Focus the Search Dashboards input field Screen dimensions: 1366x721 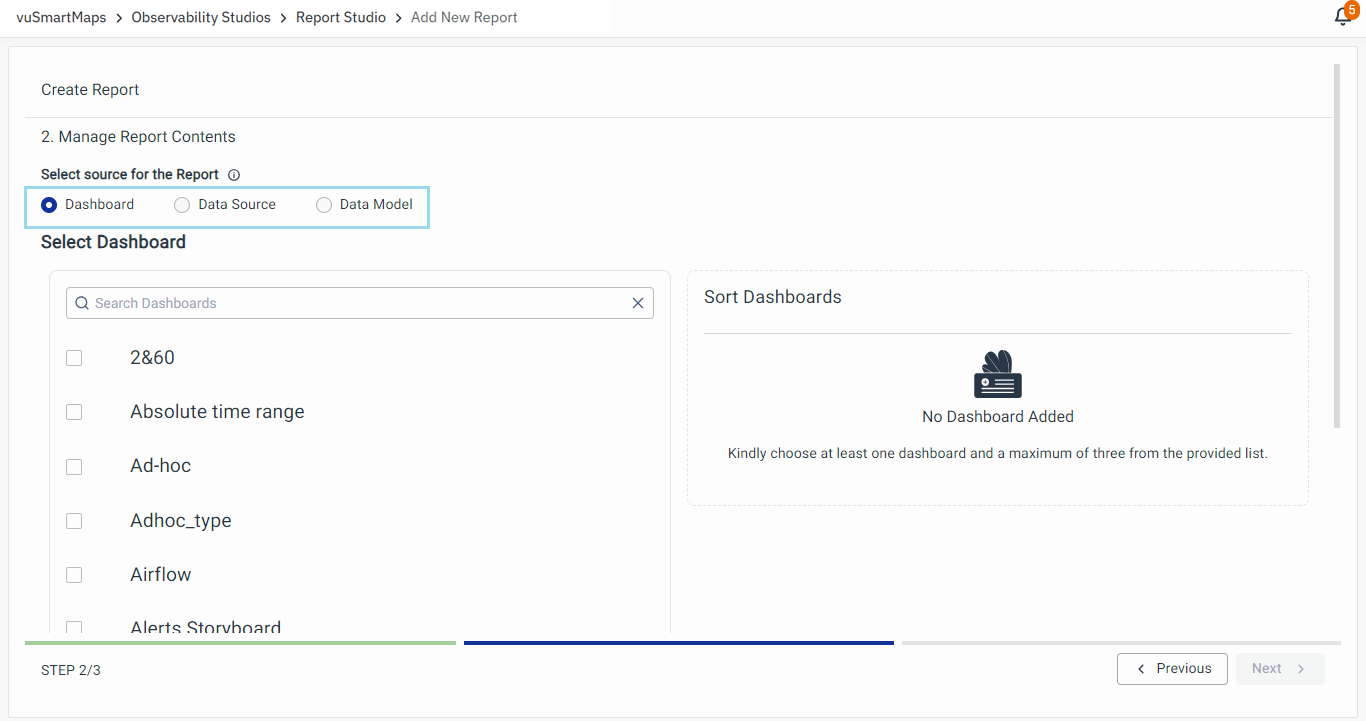pyautogui.click(x=360, y=303)
